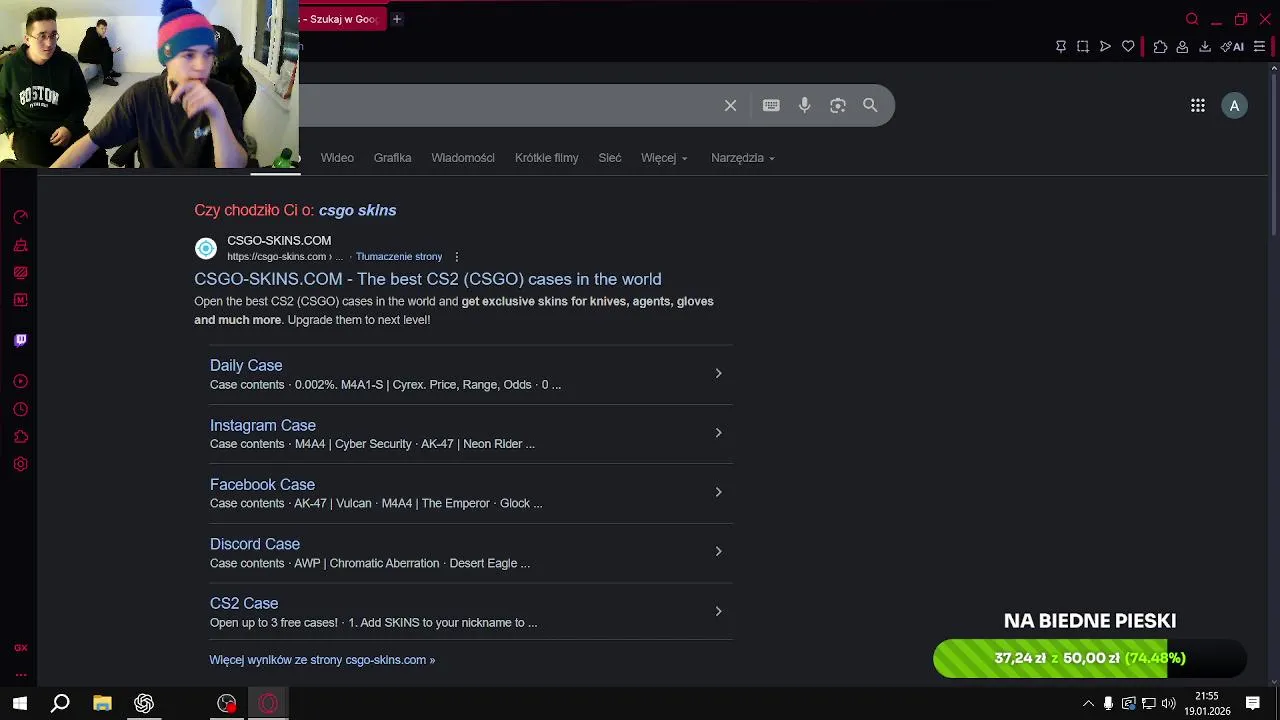Open the Facebook Case link
1280x720 pixels.
click(262, 485)
